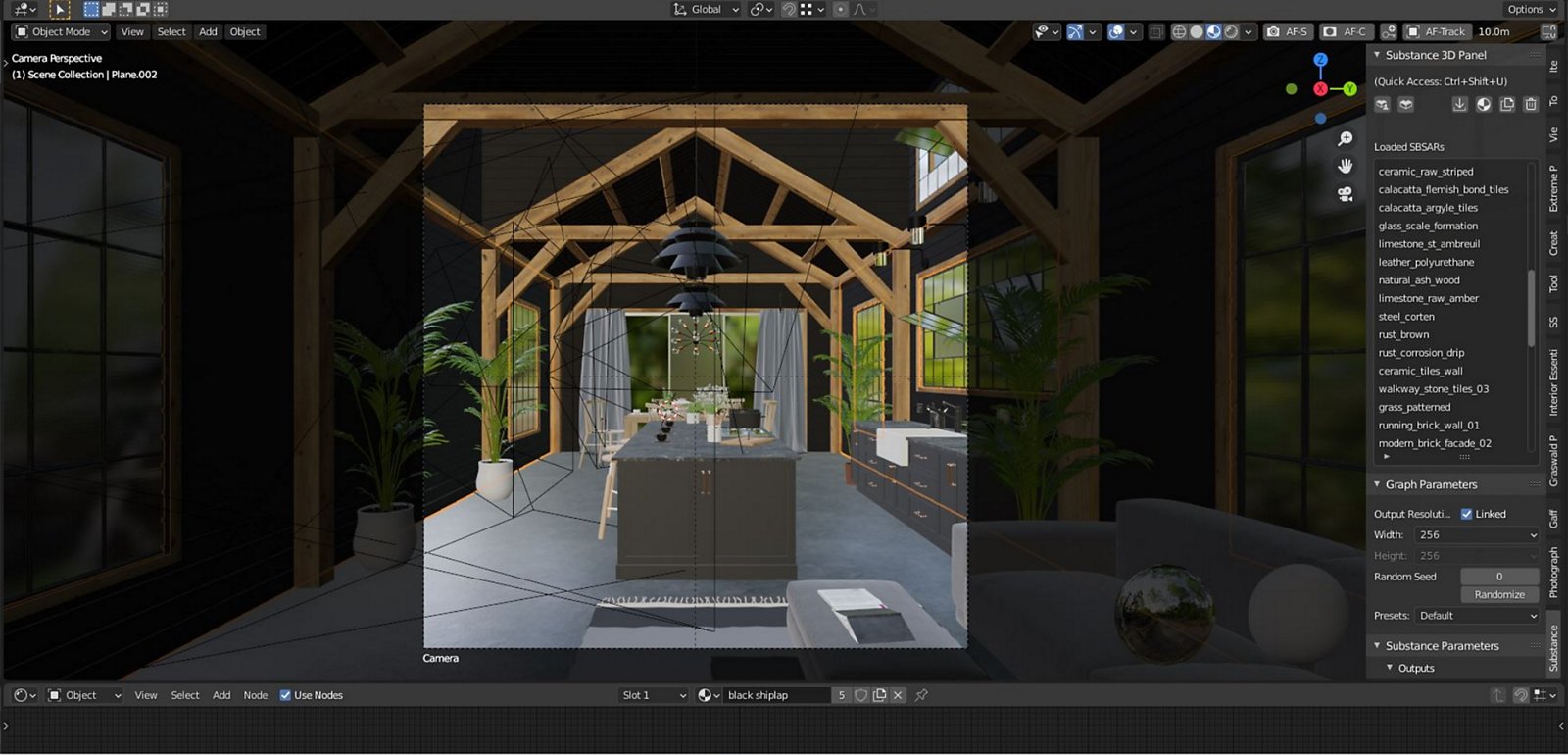1568x755 pixels.
Task: Click the remove SBSAR trash icon
Action: (1531, 104)
